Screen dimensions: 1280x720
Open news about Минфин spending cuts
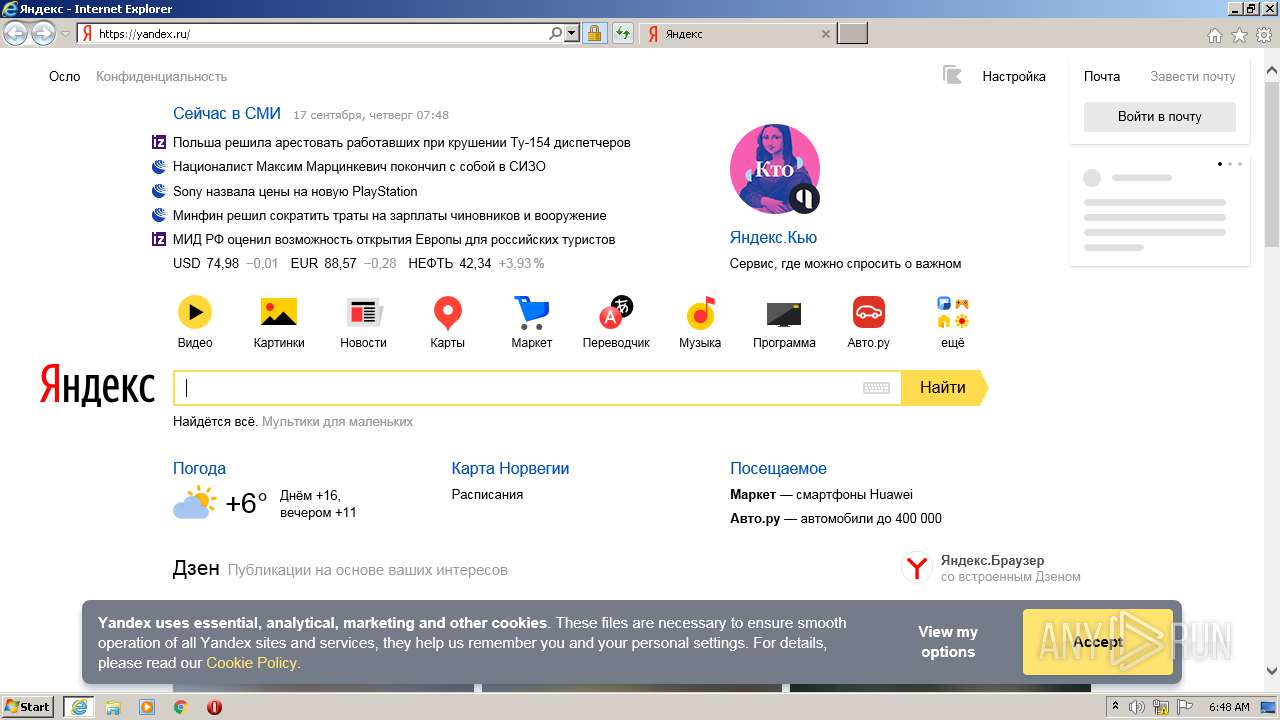pos(390,215)
